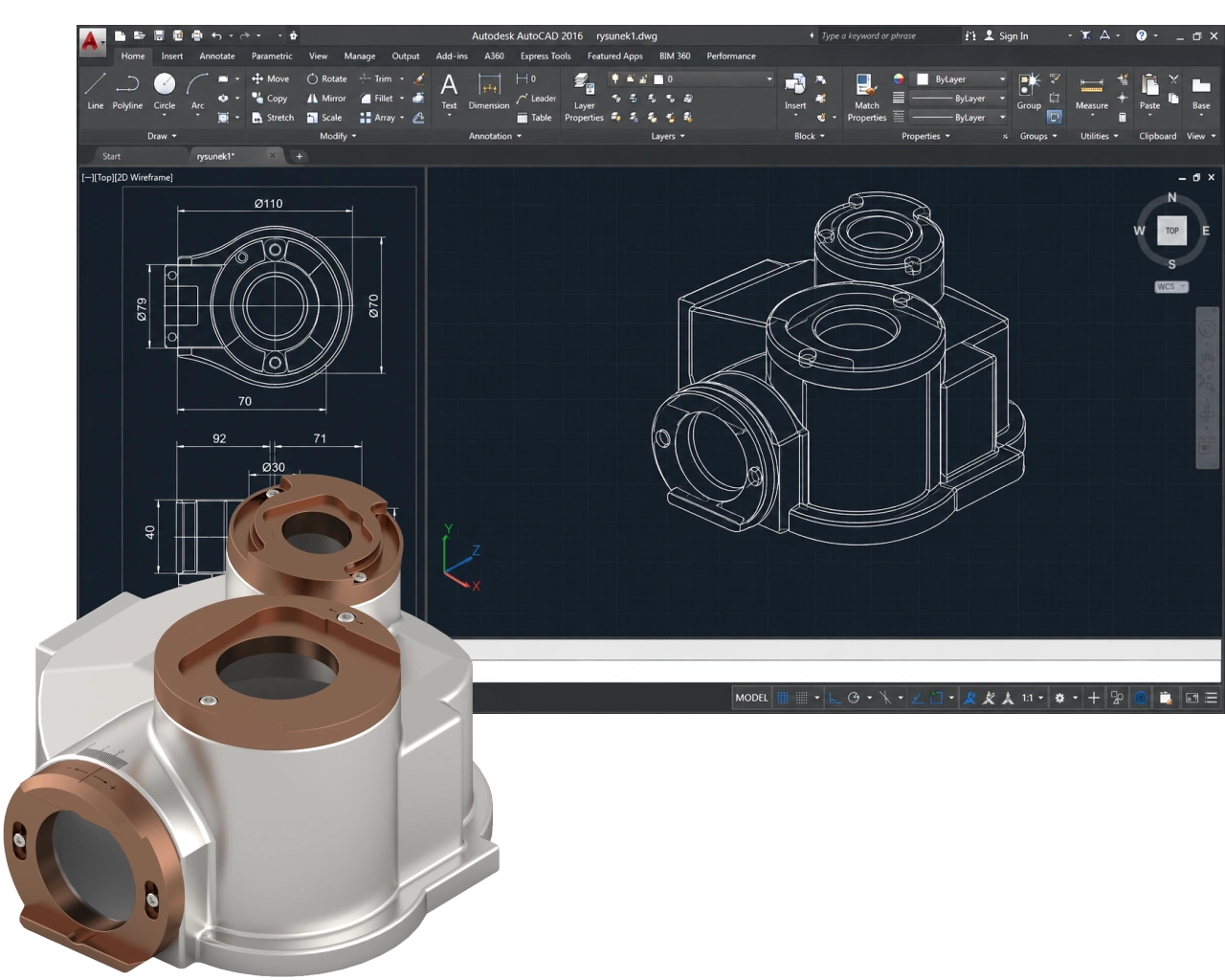Viewport: 1225px width, 980px height.
Task: Open the annotation scale 1:1 dropdown
Action: click(x=1032, y=698)
